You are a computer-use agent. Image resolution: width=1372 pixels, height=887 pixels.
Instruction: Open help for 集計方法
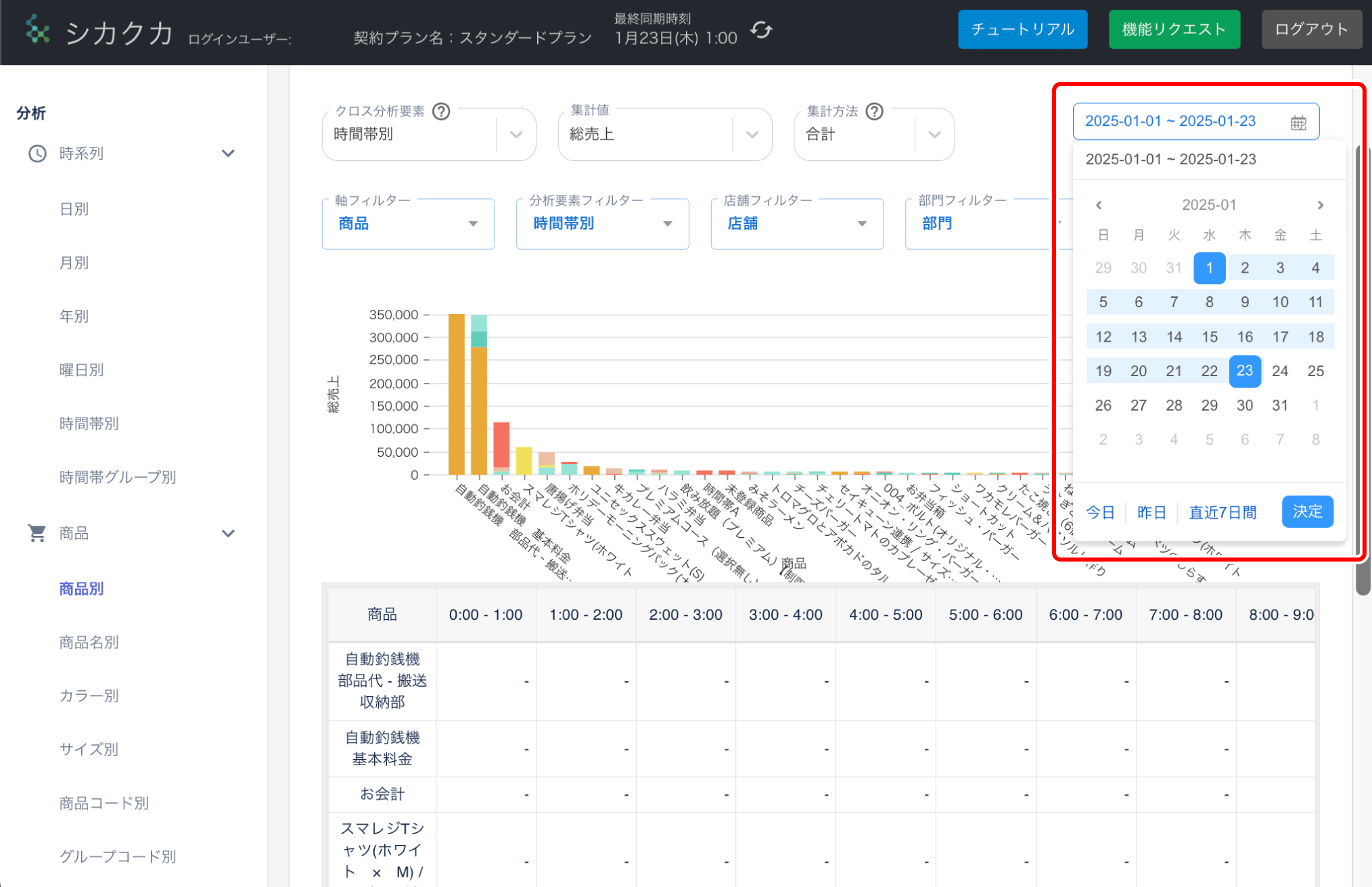point(874,111)
